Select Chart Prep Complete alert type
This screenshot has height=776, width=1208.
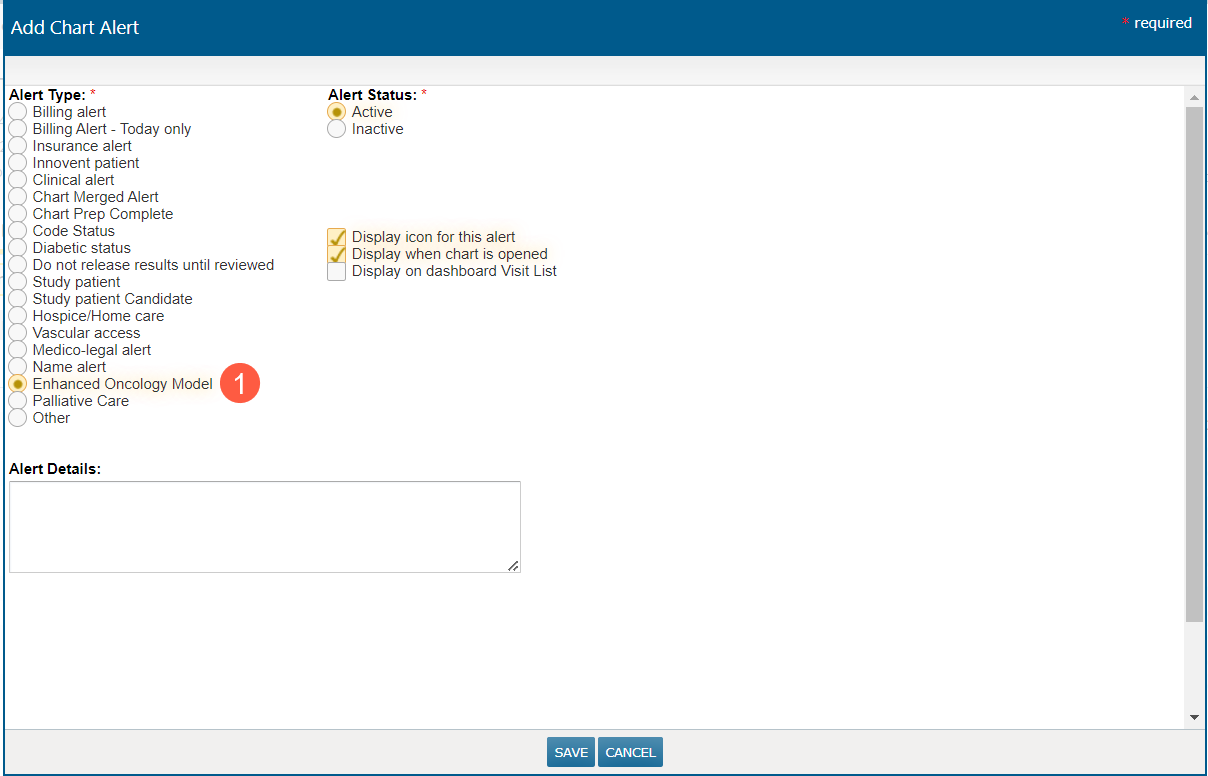tap(18, 214)
